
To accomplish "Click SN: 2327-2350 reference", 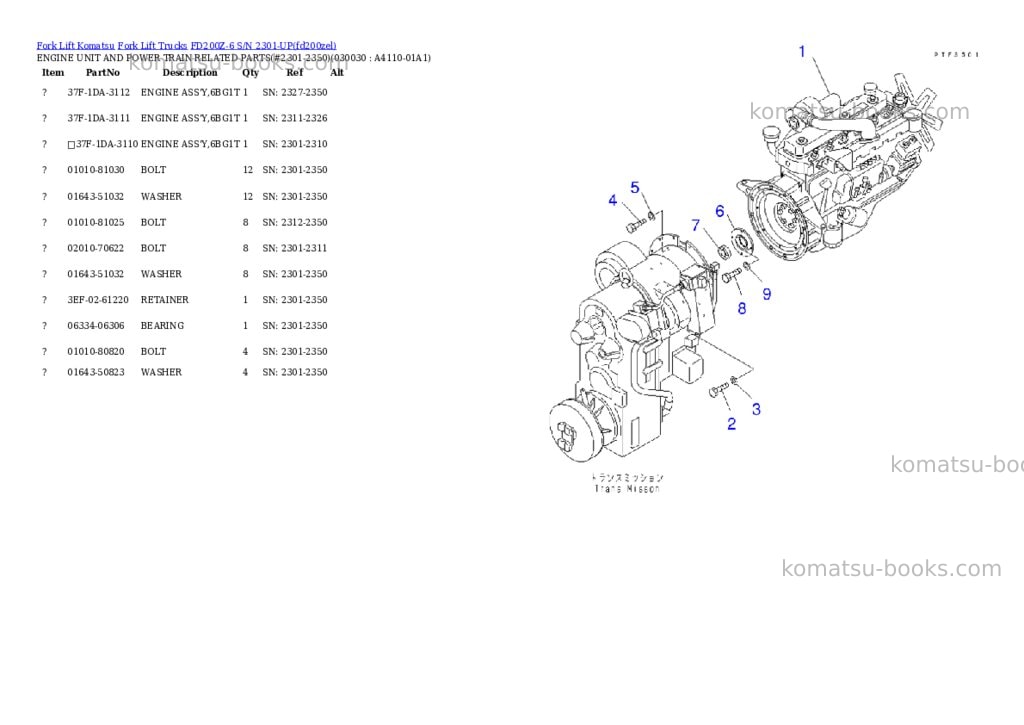I will 295,93.
